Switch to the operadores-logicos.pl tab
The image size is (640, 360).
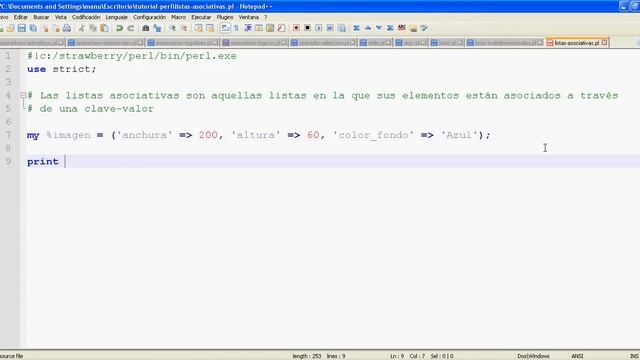pyautogui.click(x=255, y=43)
